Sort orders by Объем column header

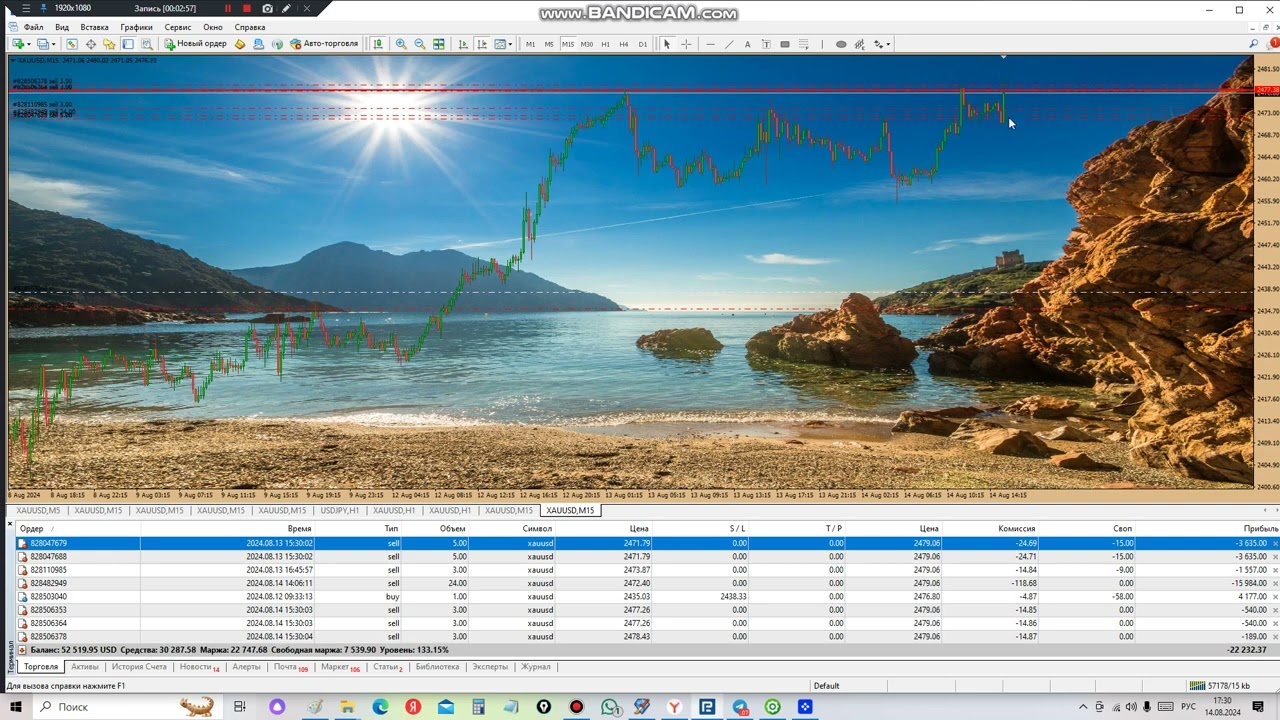tap(452, 529)
